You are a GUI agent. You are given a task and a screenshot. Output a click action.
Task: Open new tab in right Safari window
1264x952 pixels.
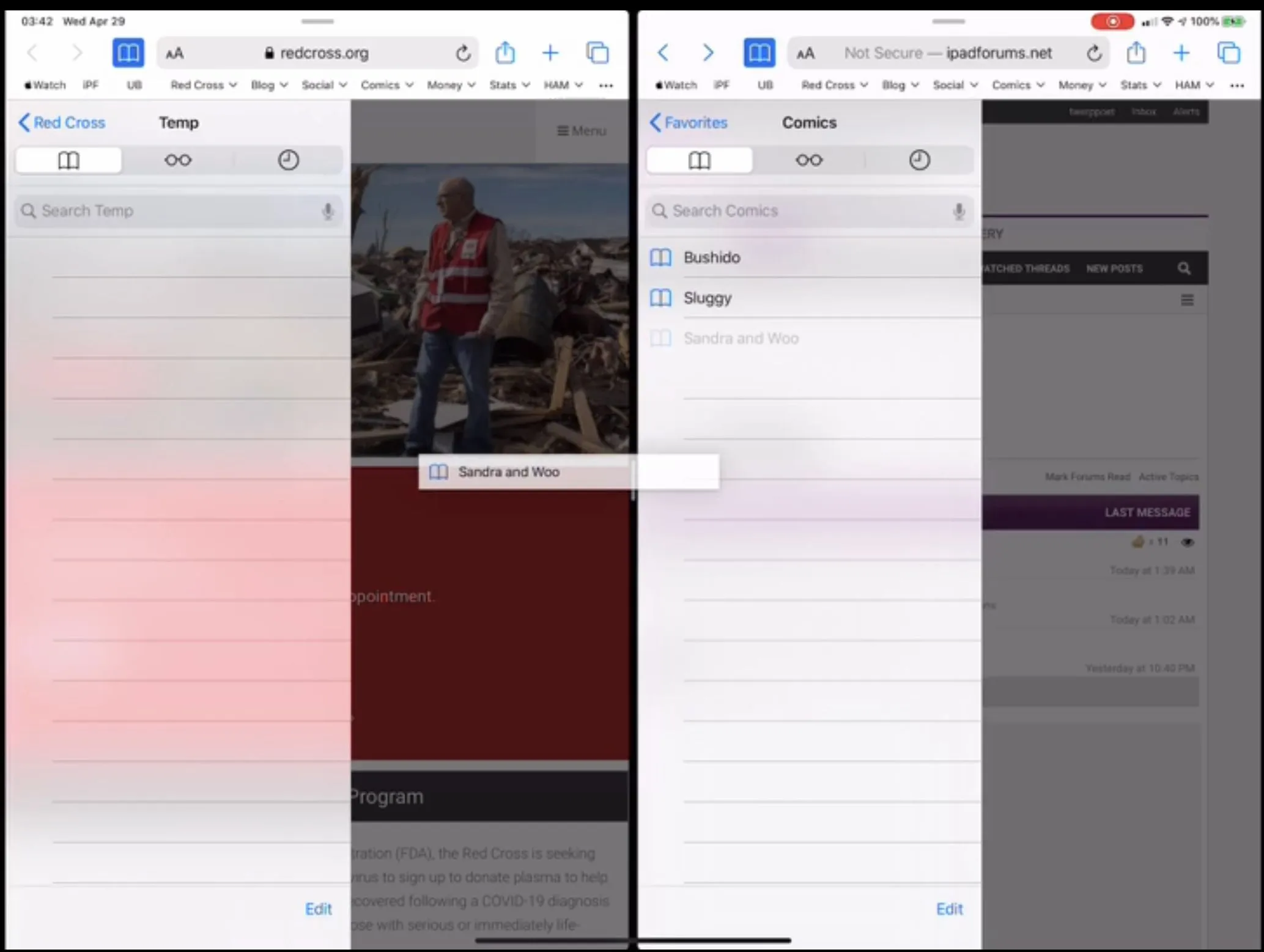point(1181,53)
